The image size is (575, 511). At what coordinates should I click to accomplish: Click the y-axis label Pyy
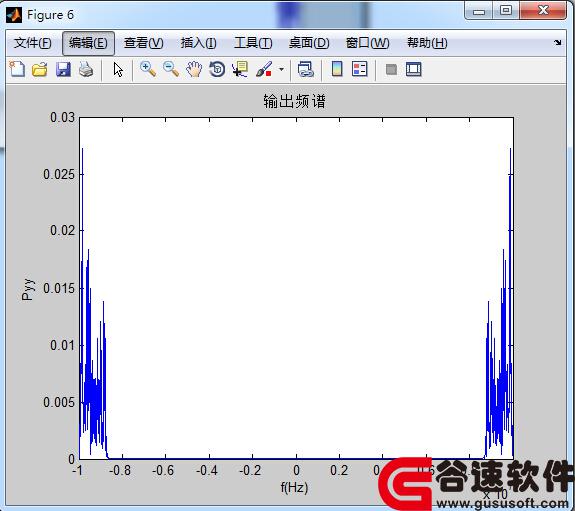pos(28,289)
